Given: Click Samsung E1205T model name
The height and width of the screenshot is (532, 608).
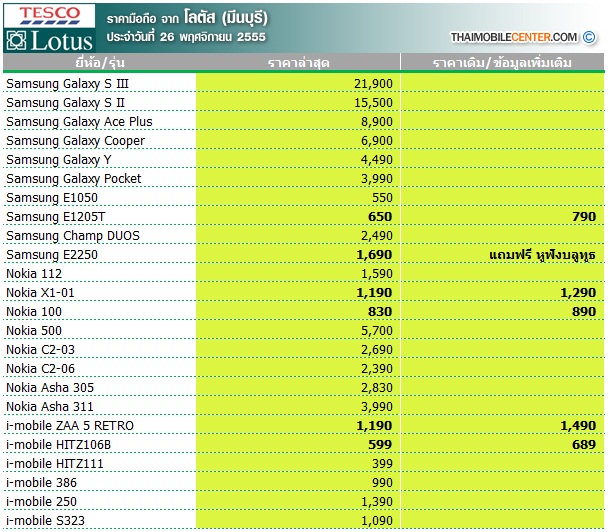Looking at the screenshot, I should point(56,216).
